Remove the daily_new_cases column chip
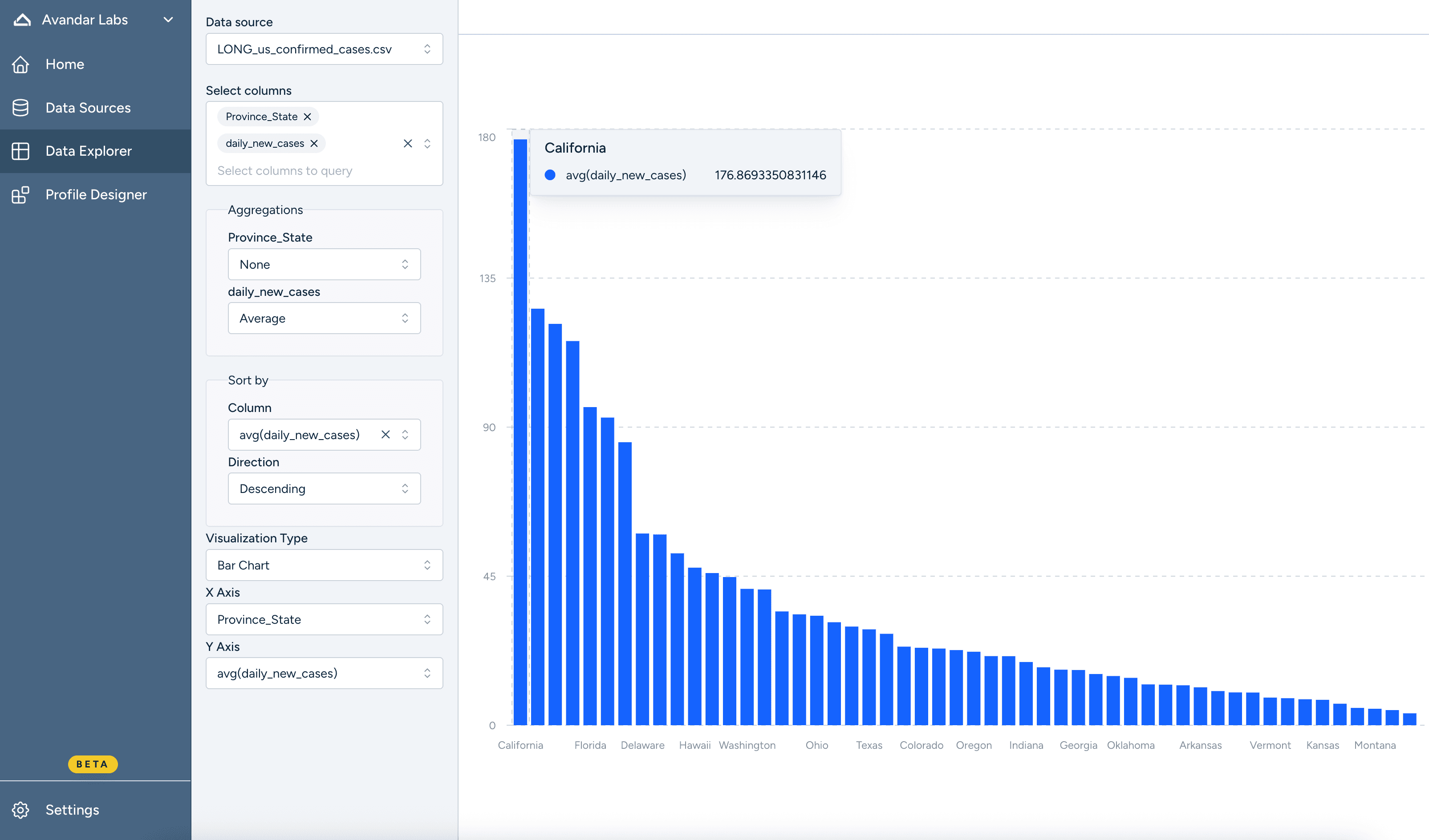The image size is (1429, 840). point(314,143)
